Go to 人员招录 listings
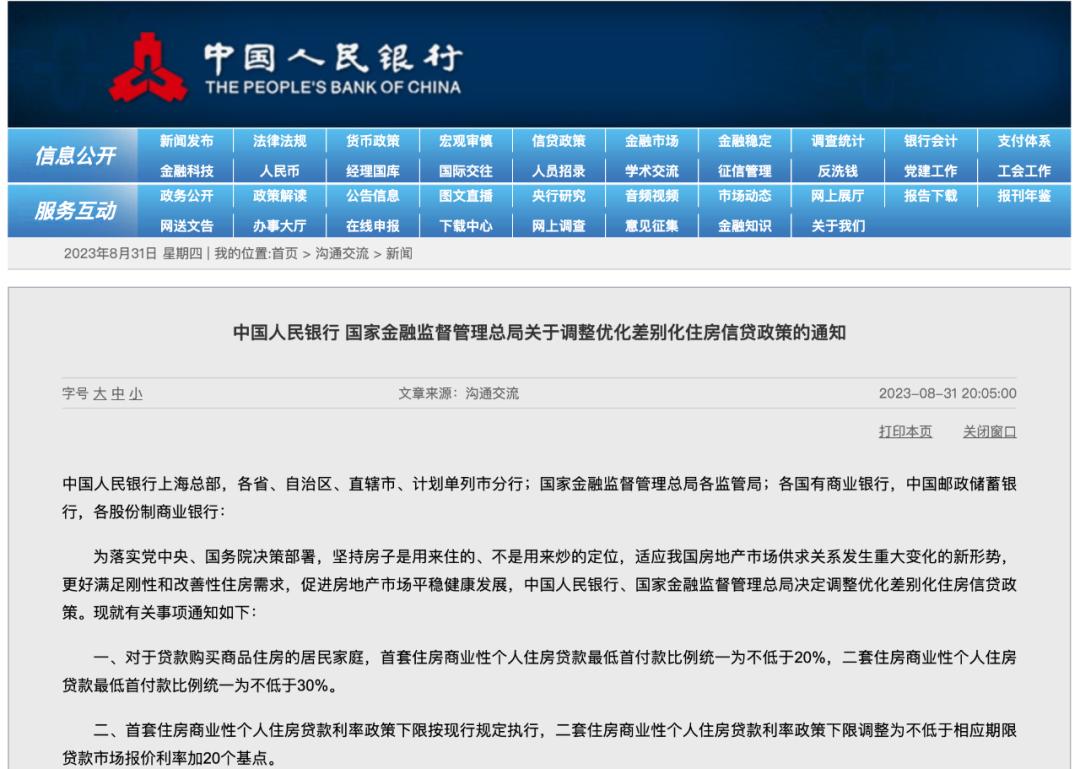 (560, 170)
